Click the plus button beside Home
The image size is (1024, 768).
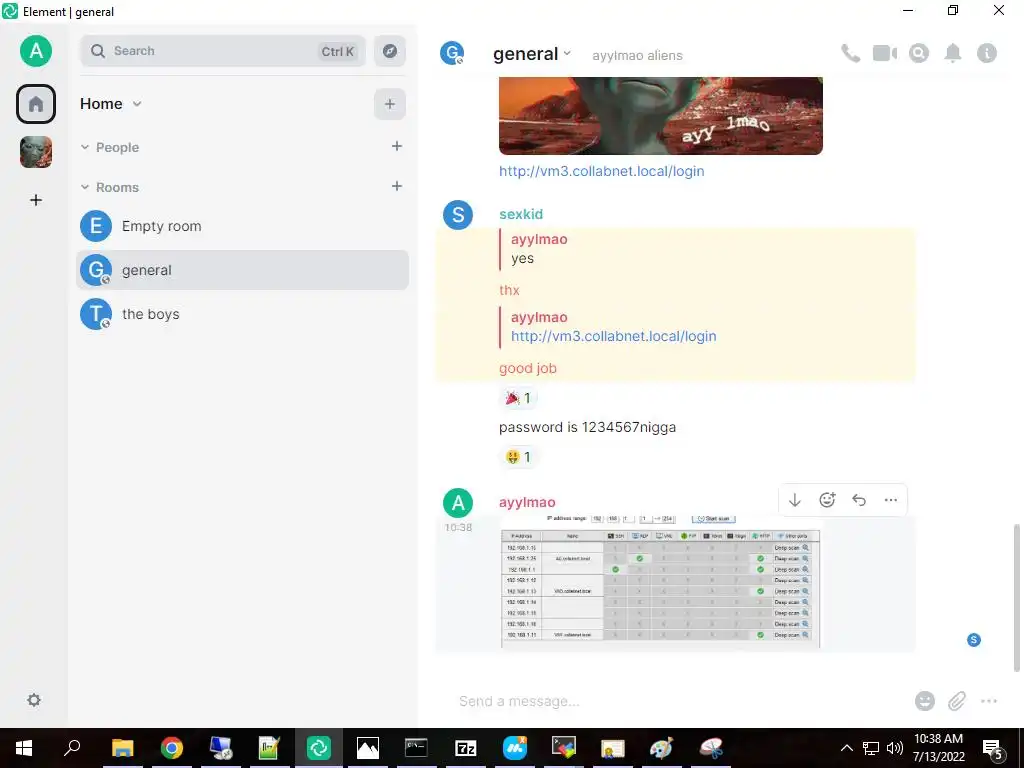coord(390,104)
